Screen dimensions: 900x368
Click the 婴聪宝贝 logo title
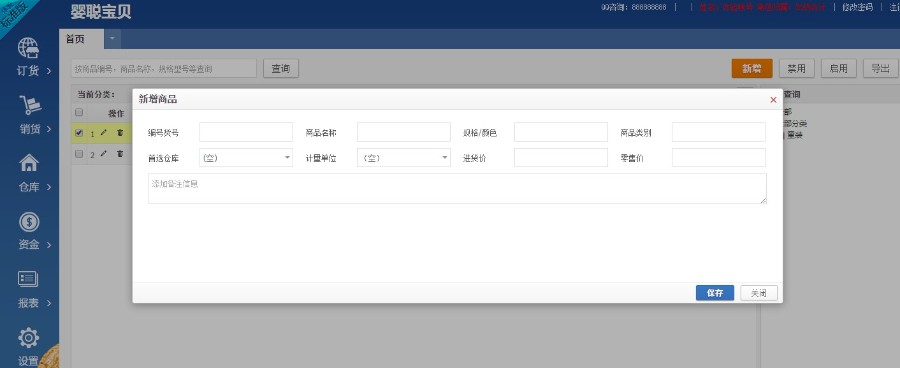pyautogui.click(x=101, y=11)
